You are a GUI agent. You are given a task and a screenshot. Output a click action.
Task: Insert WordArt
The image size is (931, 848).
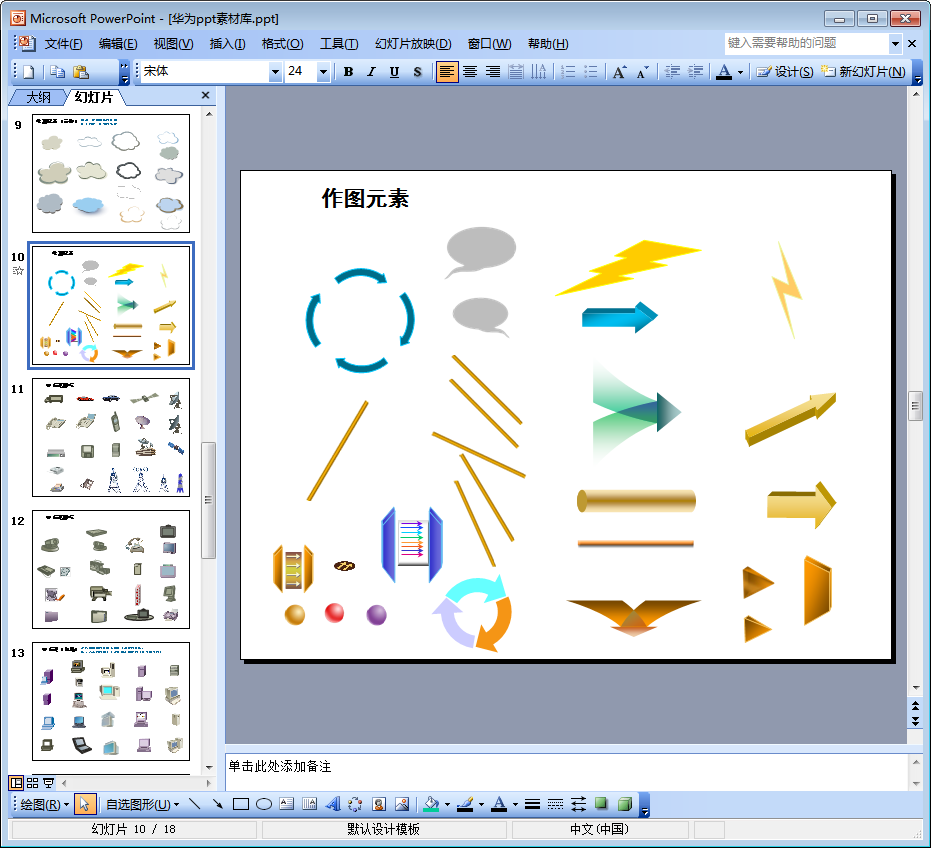(332, 805)
